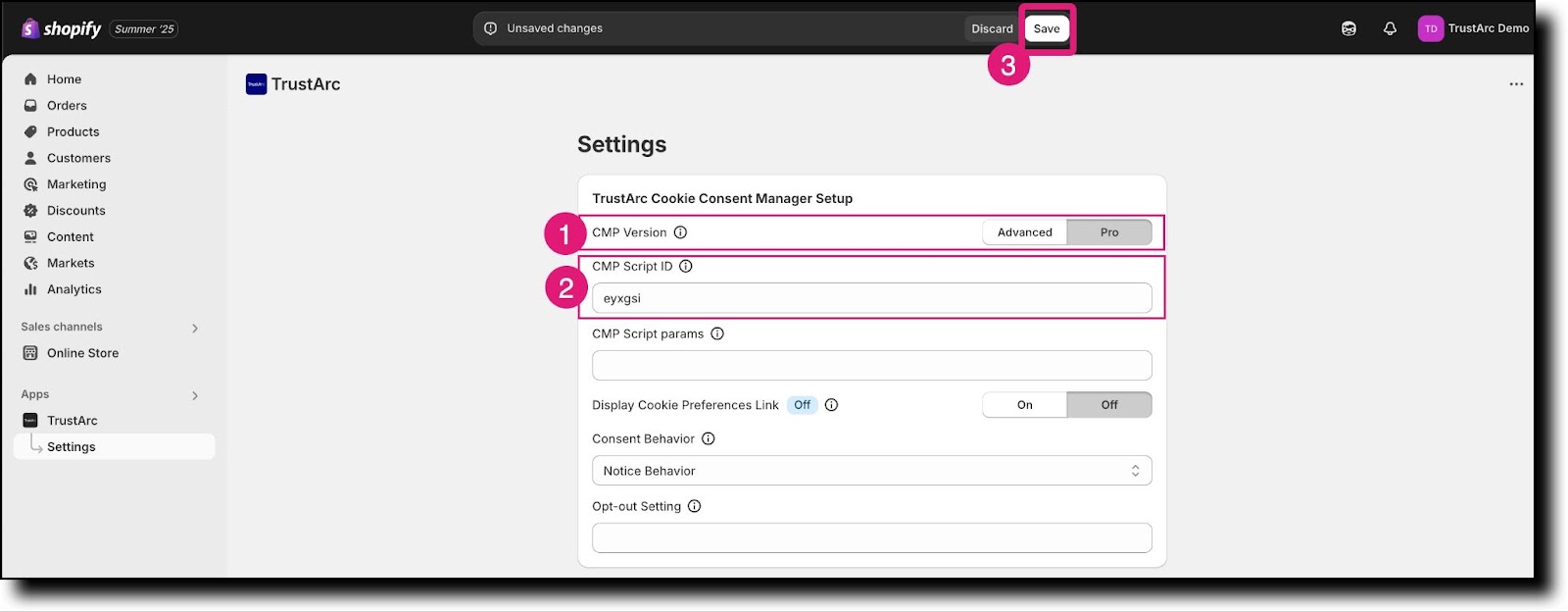Click the TrustArc app icon in sidebar
This screenshot has height=612, width=1568.
pyautogui.click(x=30, y=421)
